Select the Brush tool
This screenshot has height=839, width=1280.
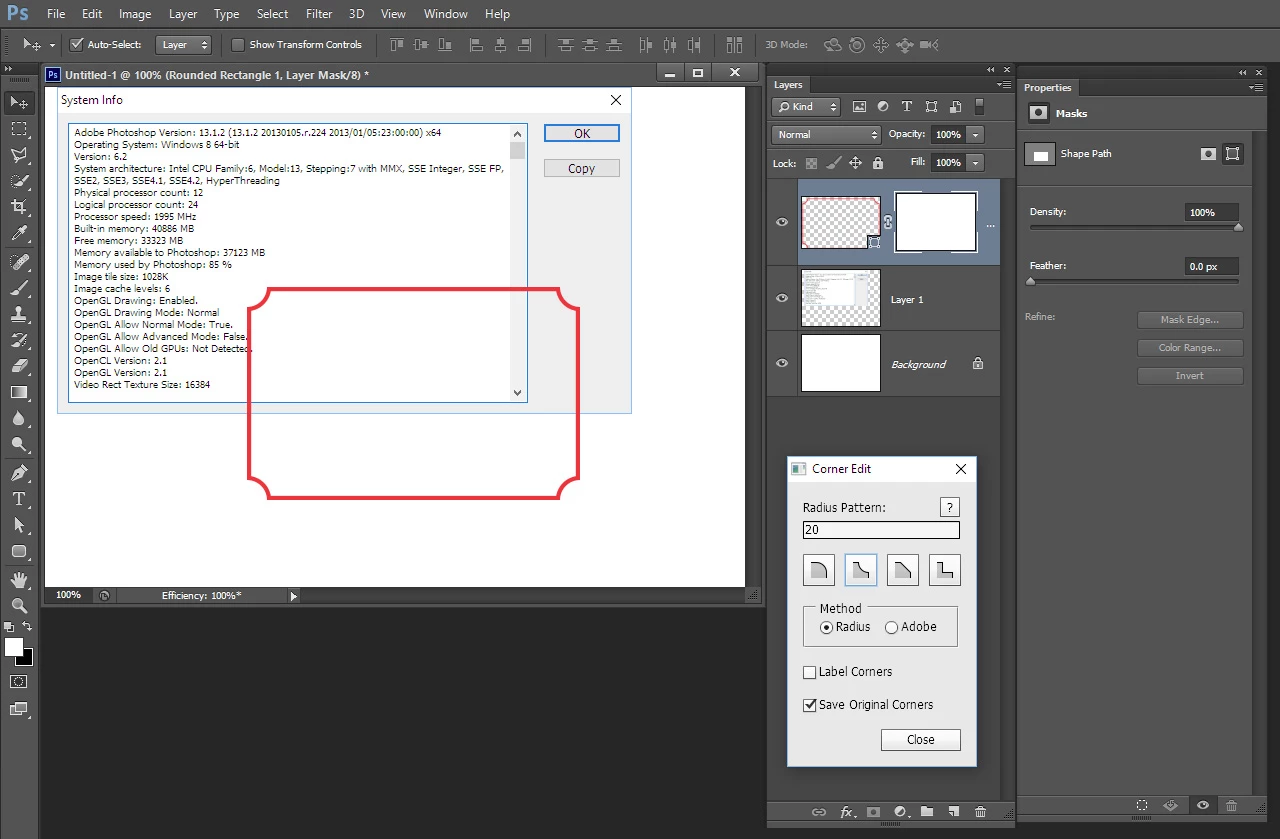(x=19, y=288)
